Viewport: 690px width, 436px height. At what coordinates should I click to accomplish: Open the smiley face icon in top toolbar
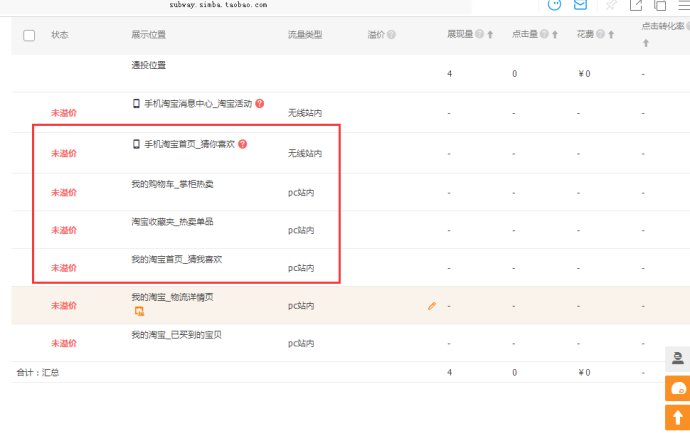554,4
